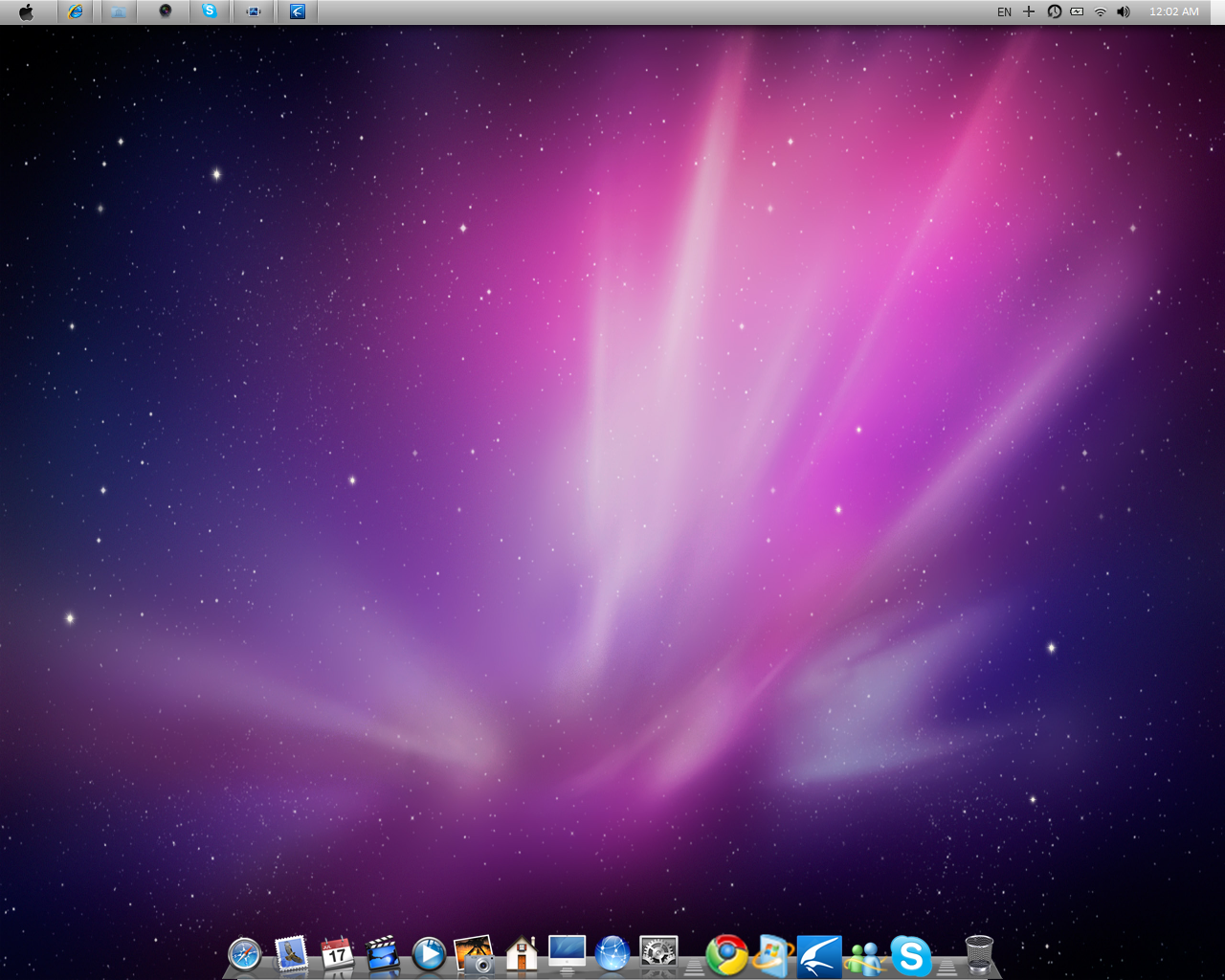
Task: Click the plus button in the menu bar
Action: (1028, 11)
